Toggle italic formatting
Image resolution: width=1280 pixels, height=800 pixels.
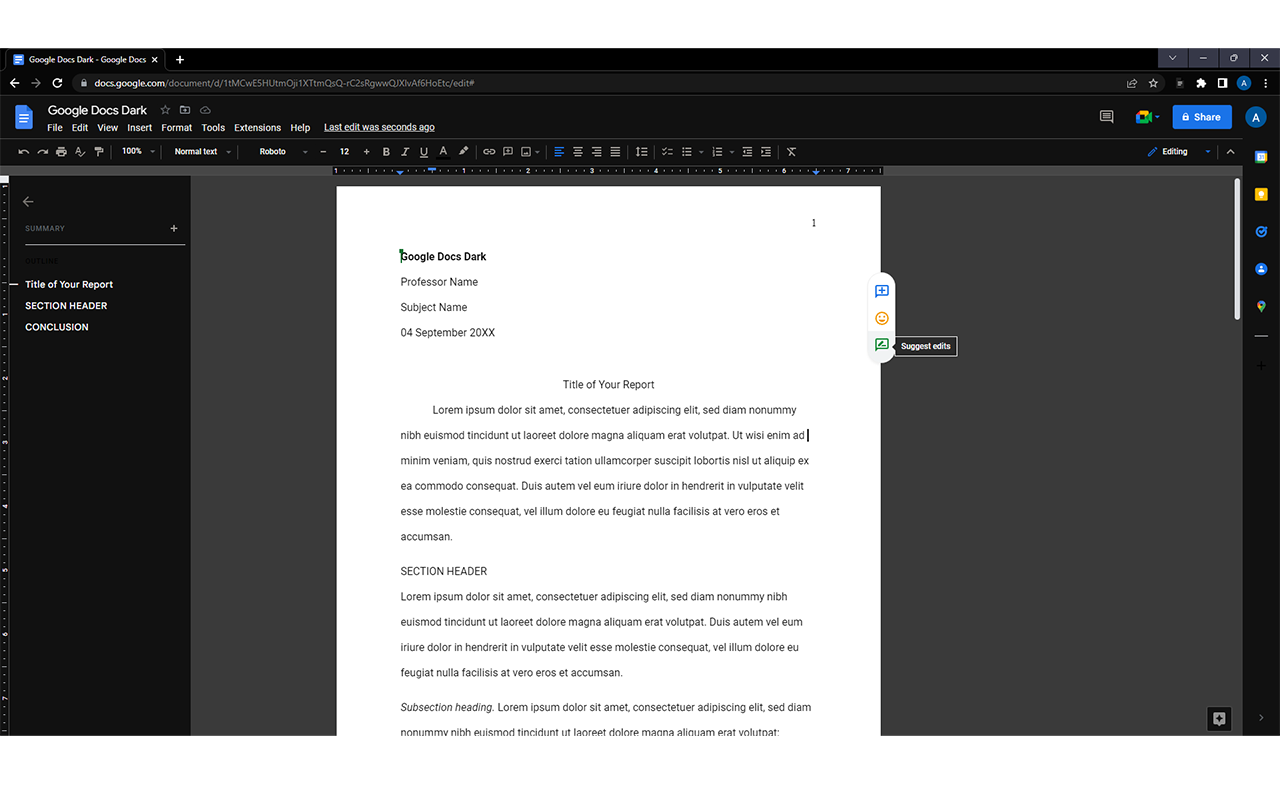pos(405,152)
